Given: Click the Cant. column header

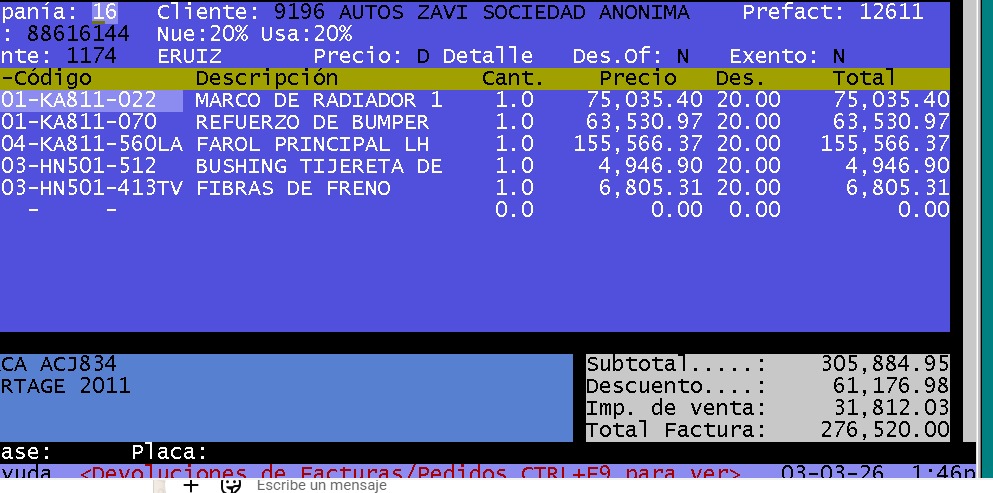Looking at the screenshot, I should 512,78.
